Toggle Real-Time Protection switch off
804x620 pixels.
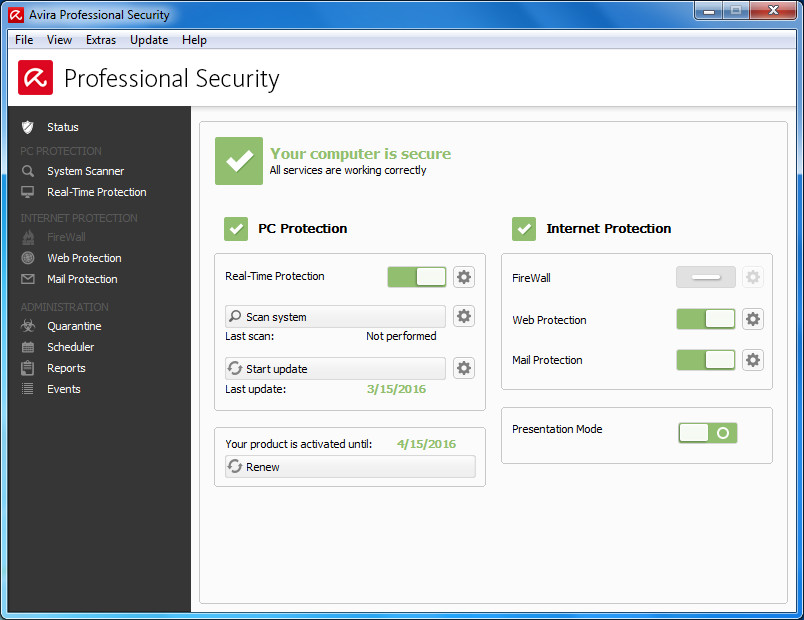[417, 277]
